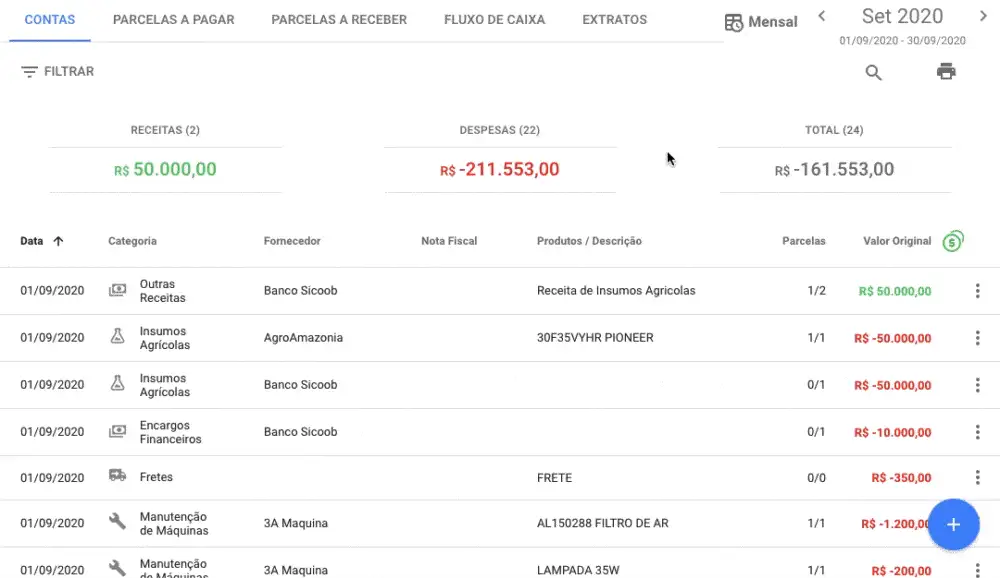Open the kebab menu on the Banco Sicoob receita row
This screenshot has width=1000, height=578.
977,290
